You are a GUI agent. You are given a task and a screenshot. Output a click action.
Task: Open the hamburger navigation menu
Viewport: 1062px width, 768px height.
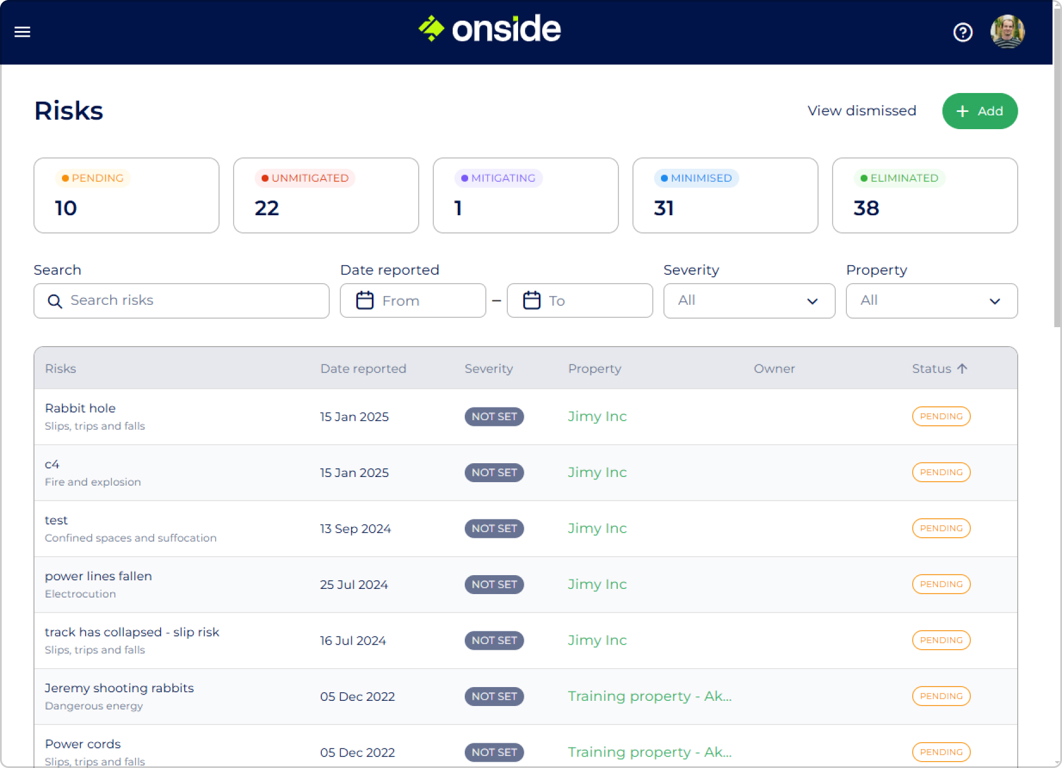coord(22,31)
